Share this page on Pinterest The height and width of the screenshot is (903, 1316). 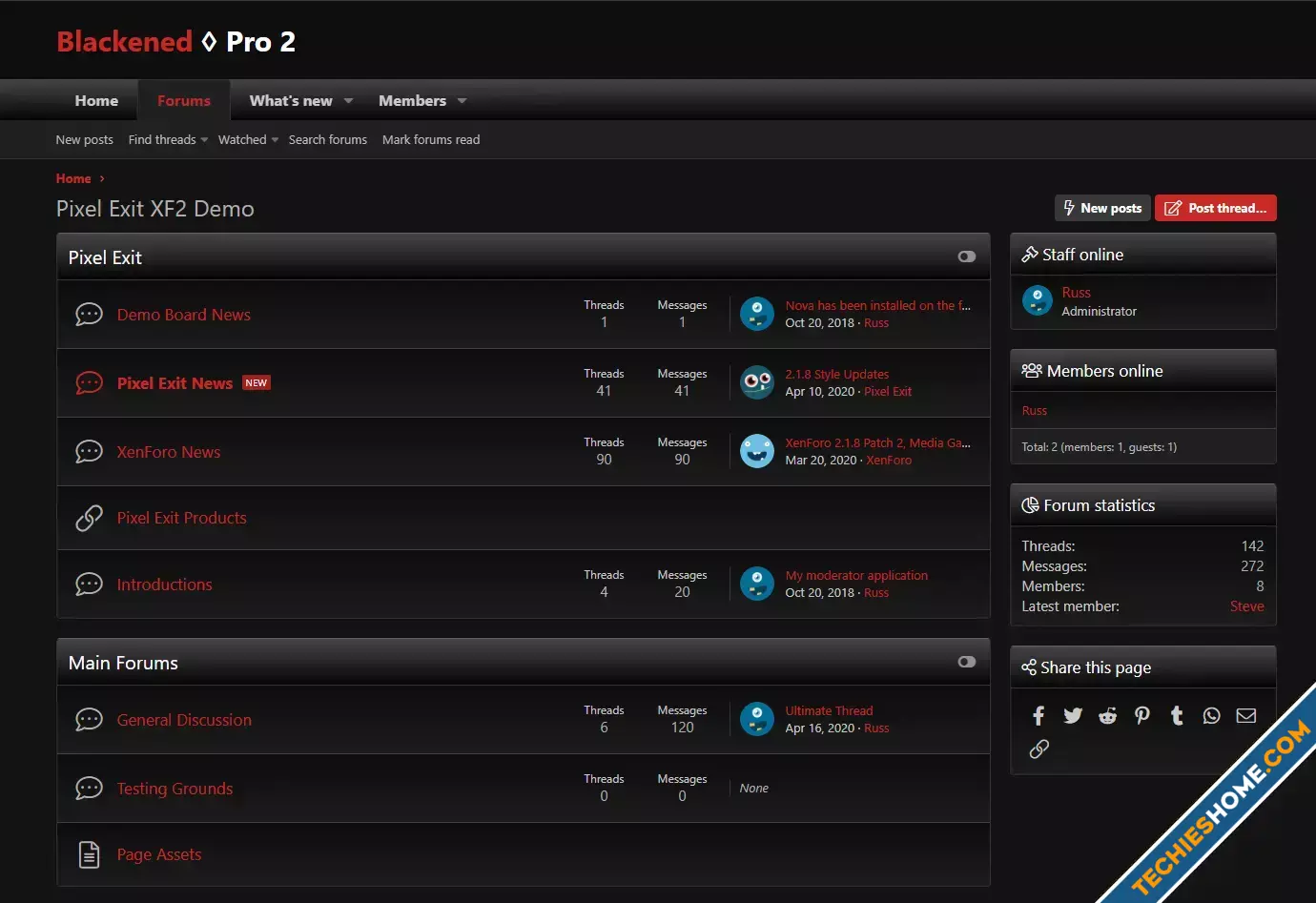(x=1142, y=715)
